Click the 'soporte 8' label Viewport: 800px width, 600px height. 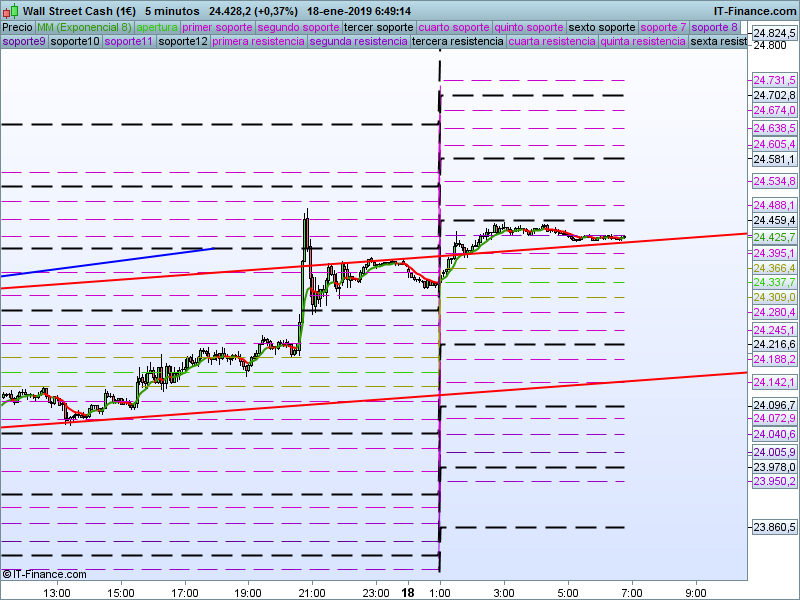[x=714, y=28]
